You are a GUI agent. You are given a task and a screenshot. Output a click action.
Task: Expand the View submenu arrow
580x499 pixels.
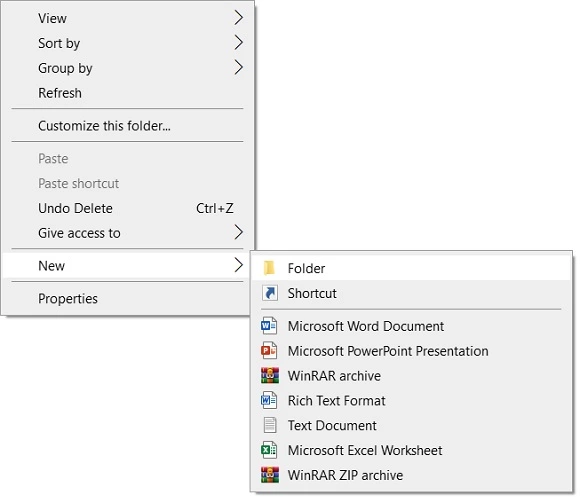(239, 17)
